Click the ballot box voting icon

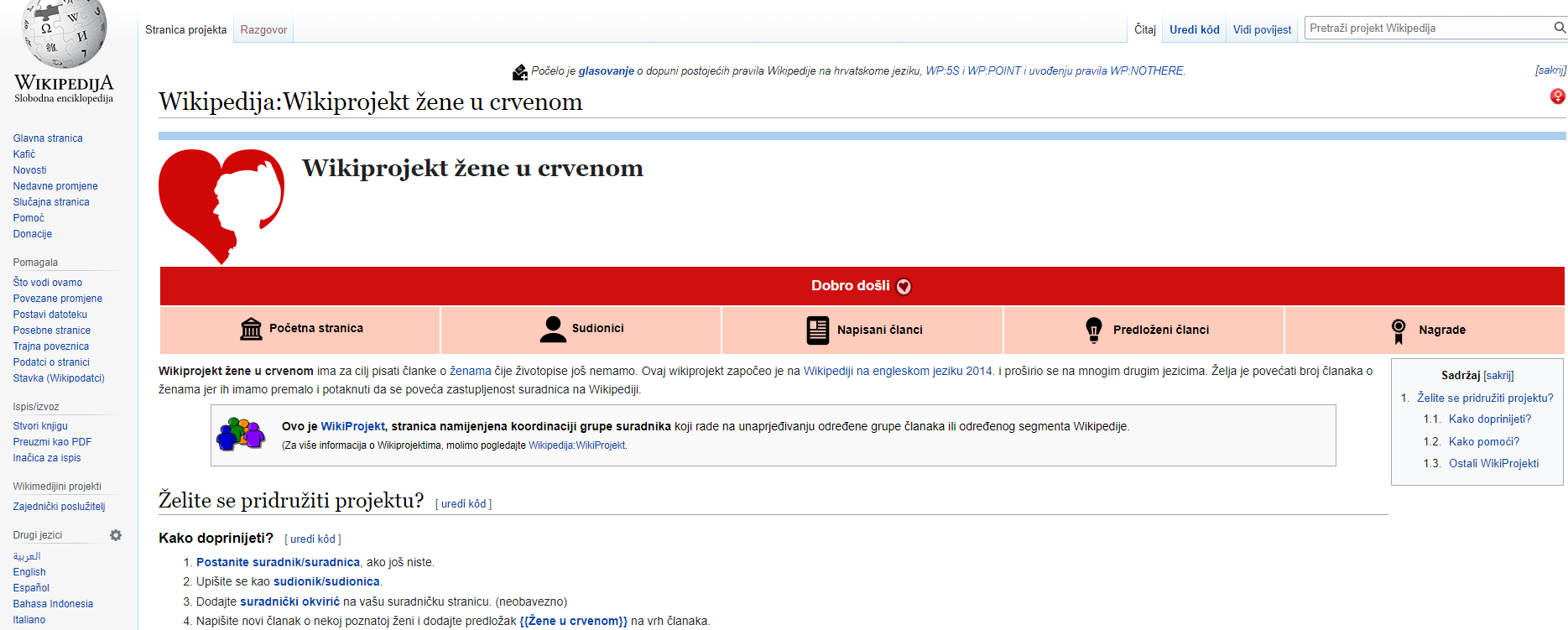click(520, 72)
